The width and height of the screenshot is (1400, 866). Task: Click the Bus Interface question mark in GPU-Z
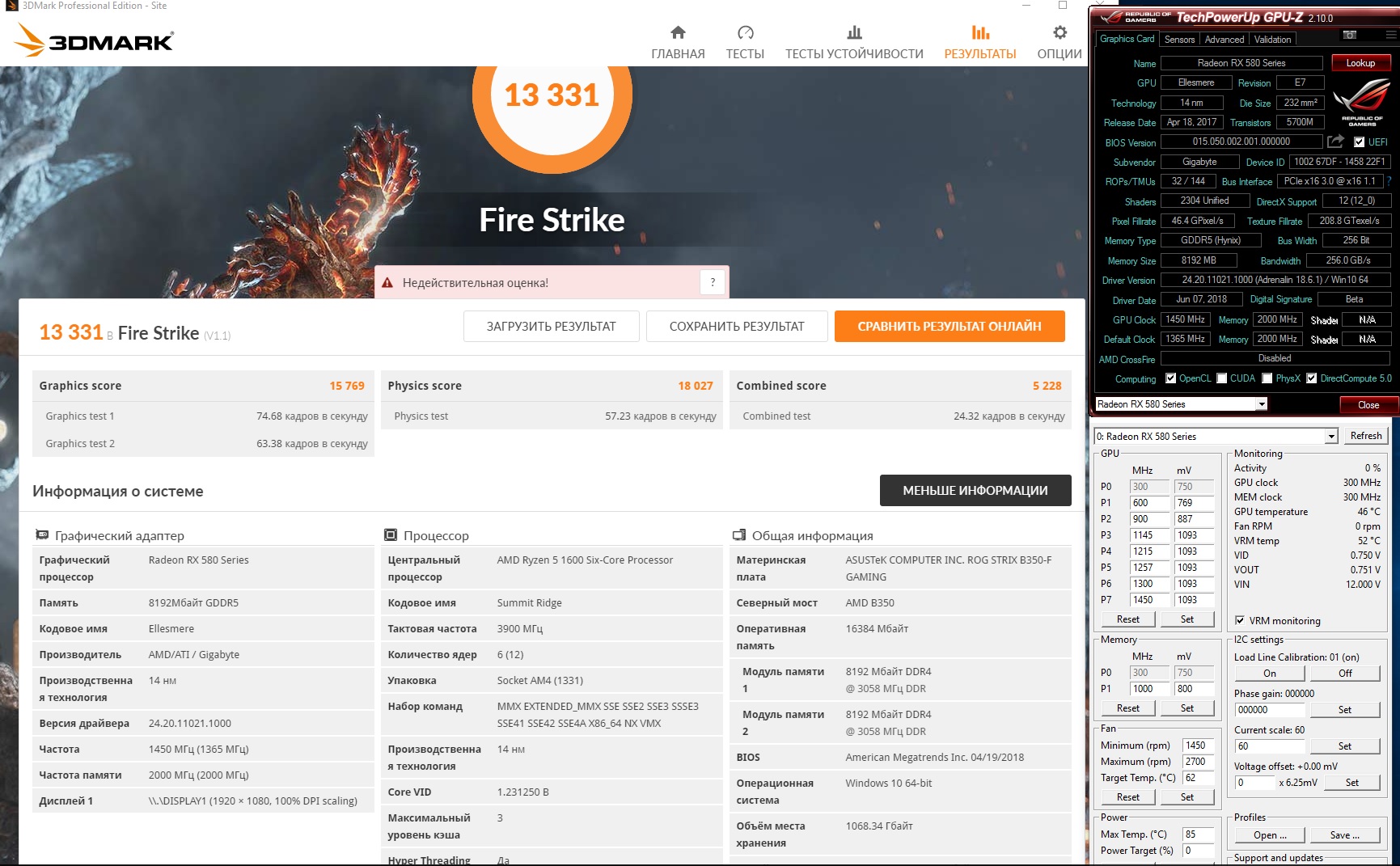point(1389,181)
